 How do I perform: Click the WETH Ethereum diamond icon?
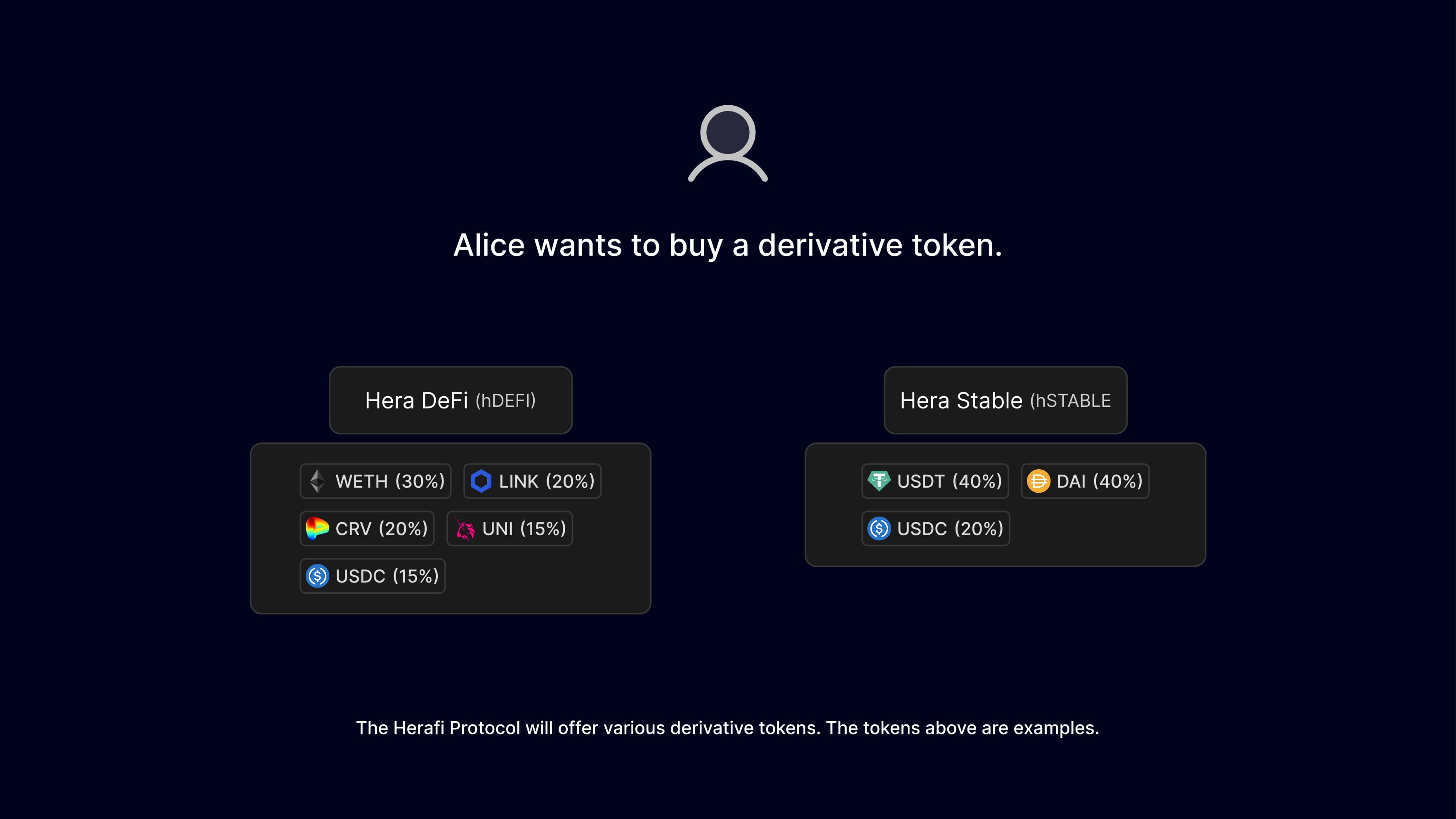click(x=317, y=481)
